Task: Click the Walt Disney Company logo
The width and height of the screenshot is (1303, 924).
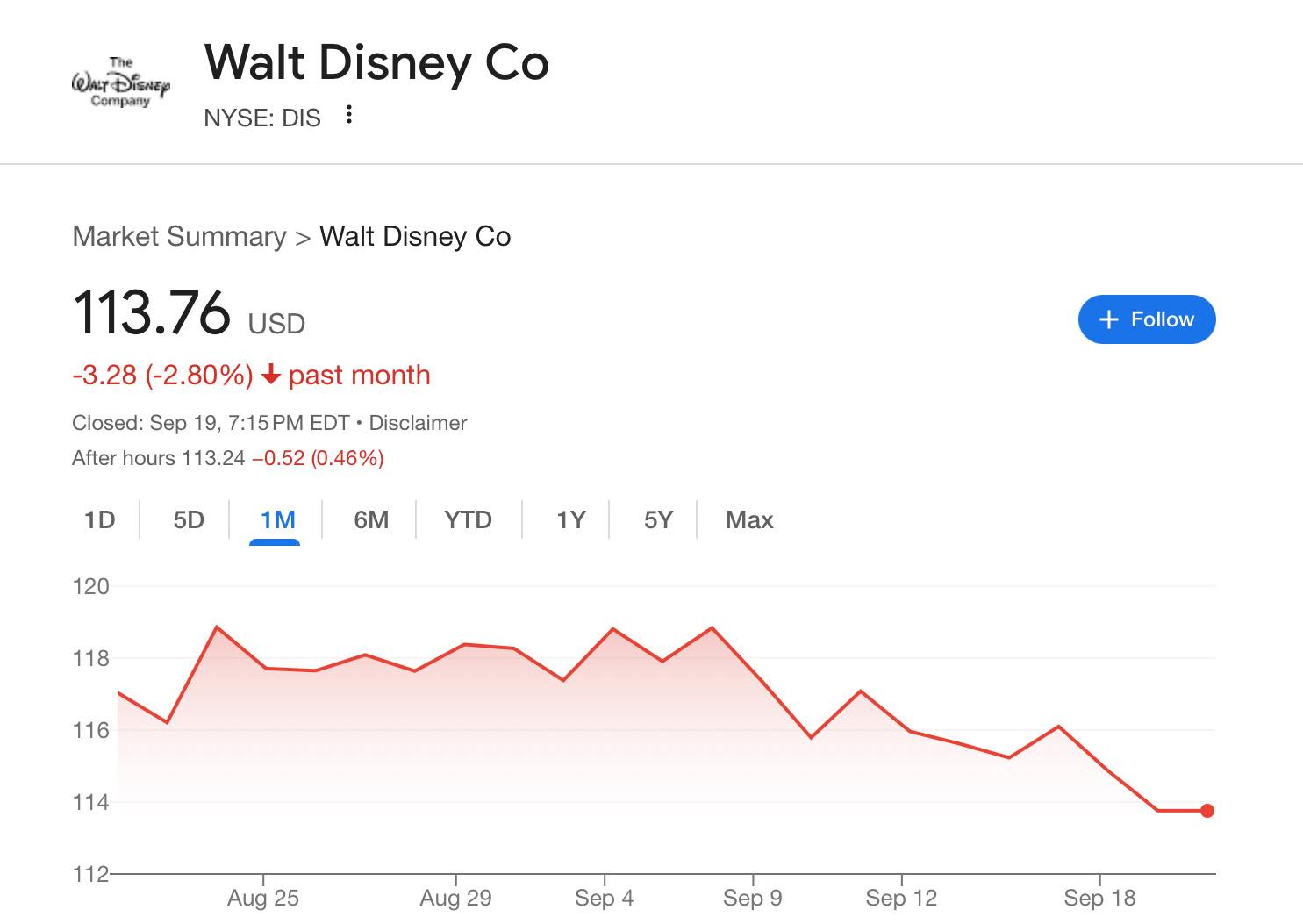Action: (x=120, y=82)
